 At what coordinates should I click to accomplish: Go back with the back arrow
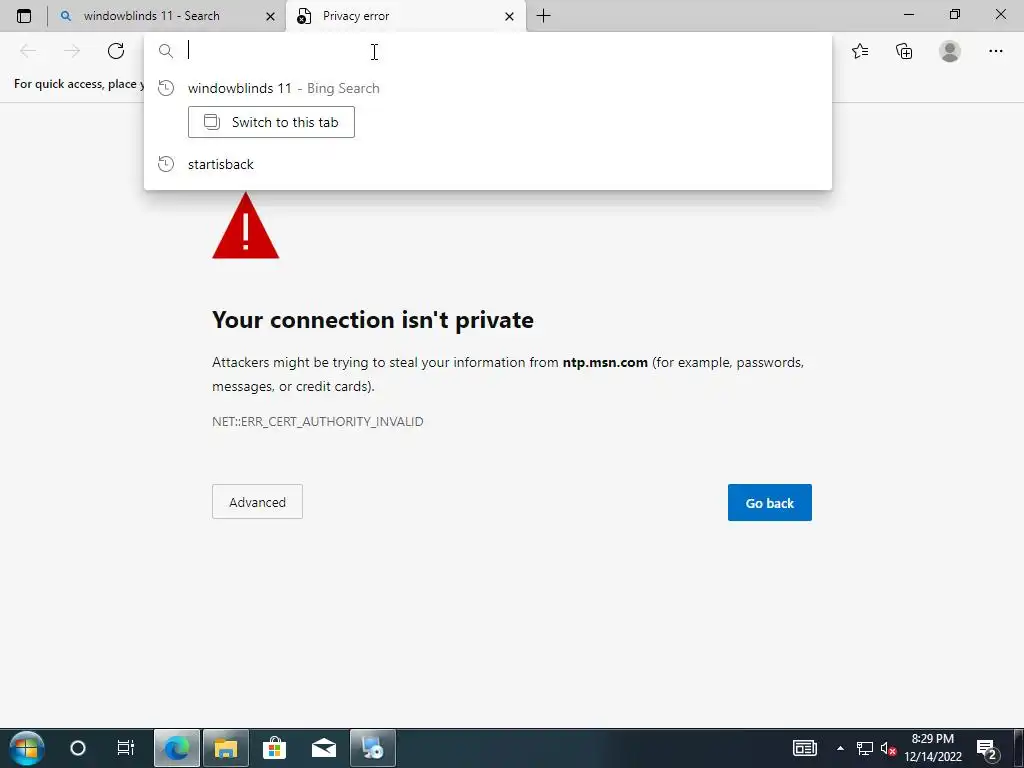click(x=28, y=51)
